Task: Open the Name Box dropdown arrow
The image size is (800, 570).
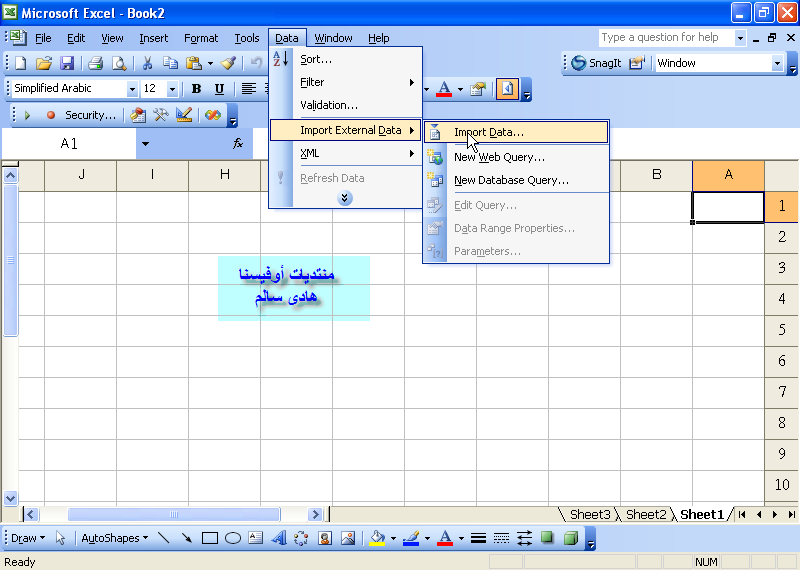Action: coord(145,144)
